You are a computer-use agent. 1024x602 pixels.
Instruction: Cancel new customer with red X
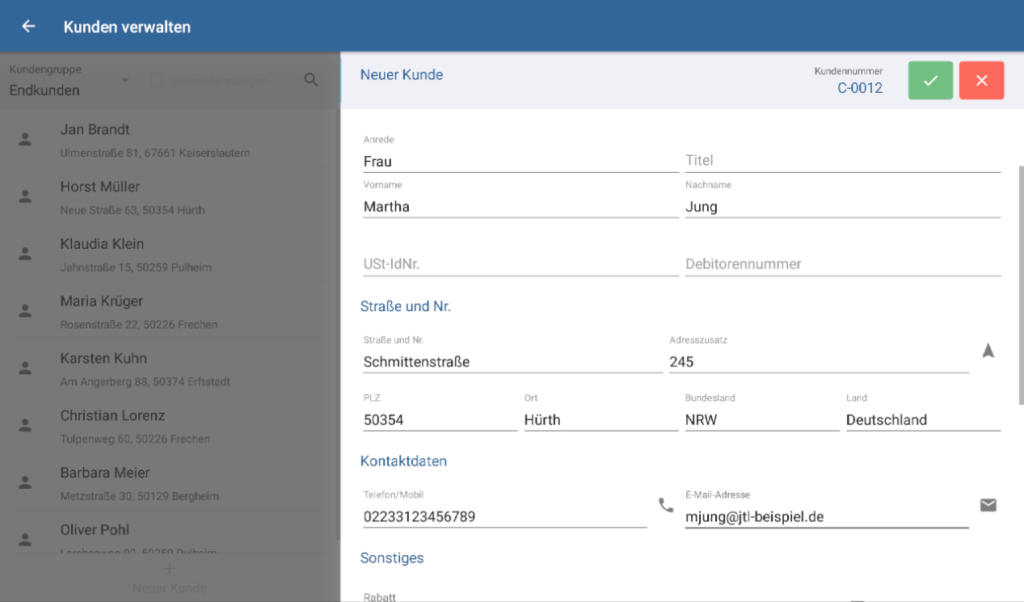click(x=981, y=80)
